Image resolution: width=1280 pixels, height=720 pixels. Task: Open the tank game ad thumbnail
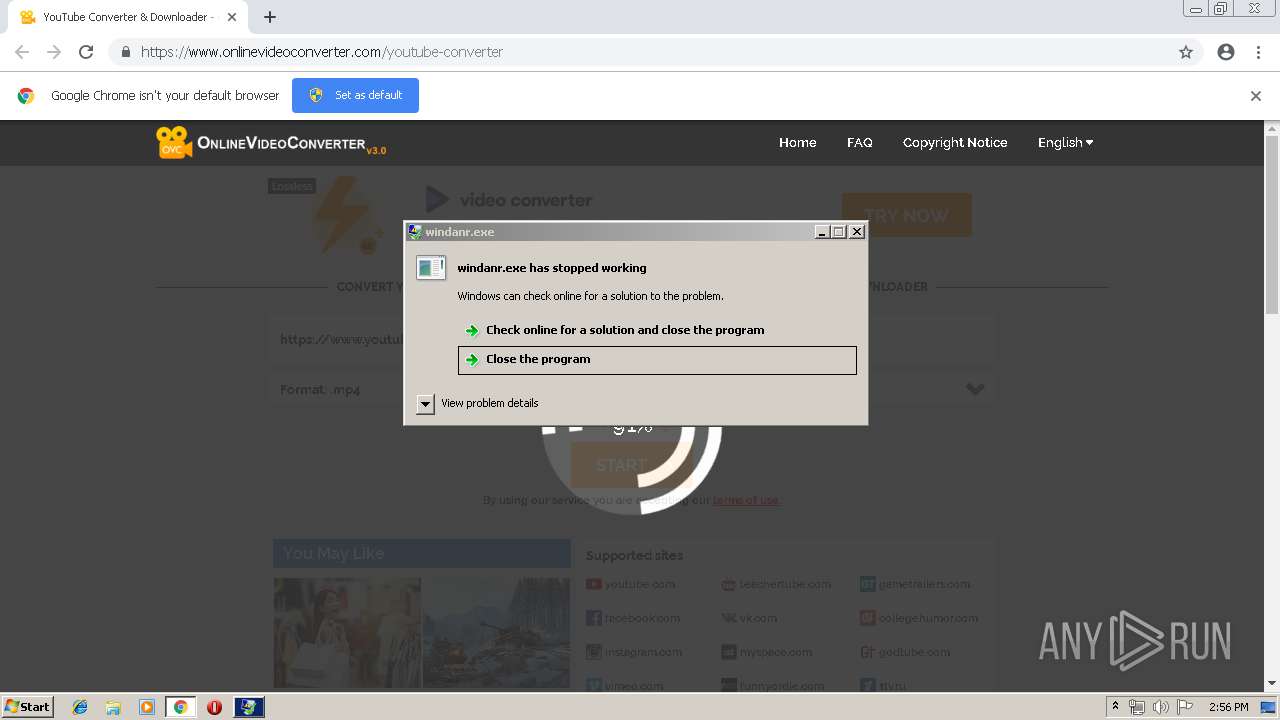(x=496, y=632)
